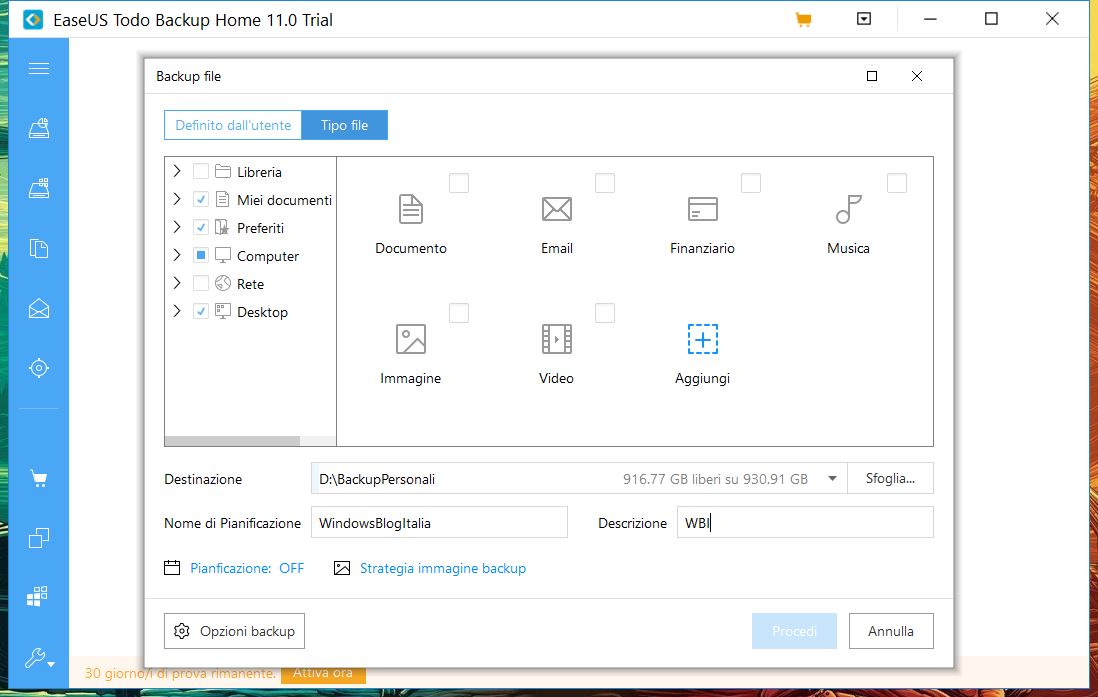Uncheck the Preferiti checkbox
Viewport: 1098px width, 697px height.
pos(200,228)
